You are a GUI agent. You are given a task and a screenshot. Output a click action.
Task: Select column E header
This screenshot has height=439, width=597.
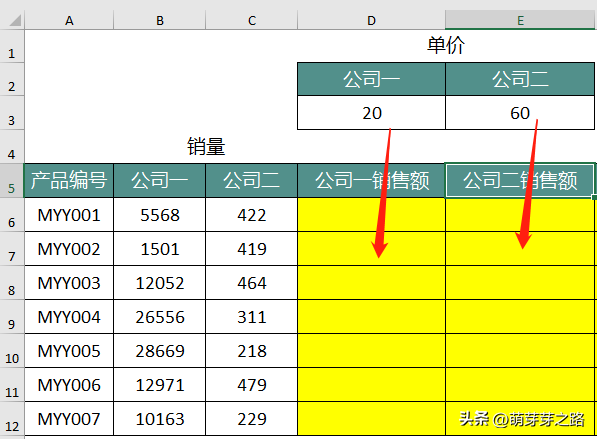tap(520, 20)
